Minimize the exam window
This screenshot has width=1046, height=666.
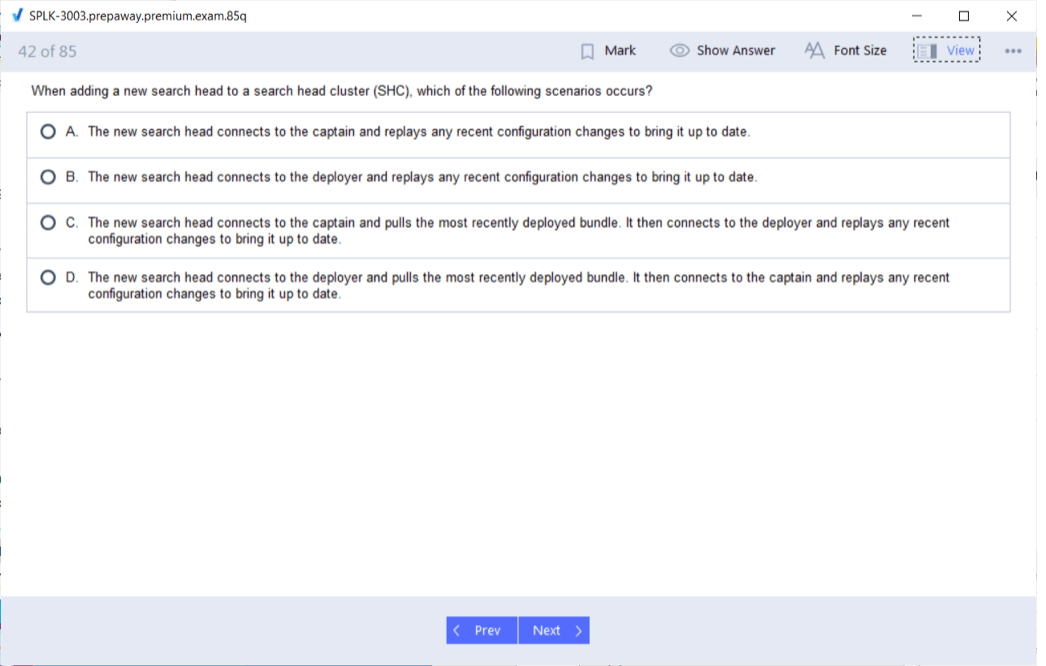[916, 16]
